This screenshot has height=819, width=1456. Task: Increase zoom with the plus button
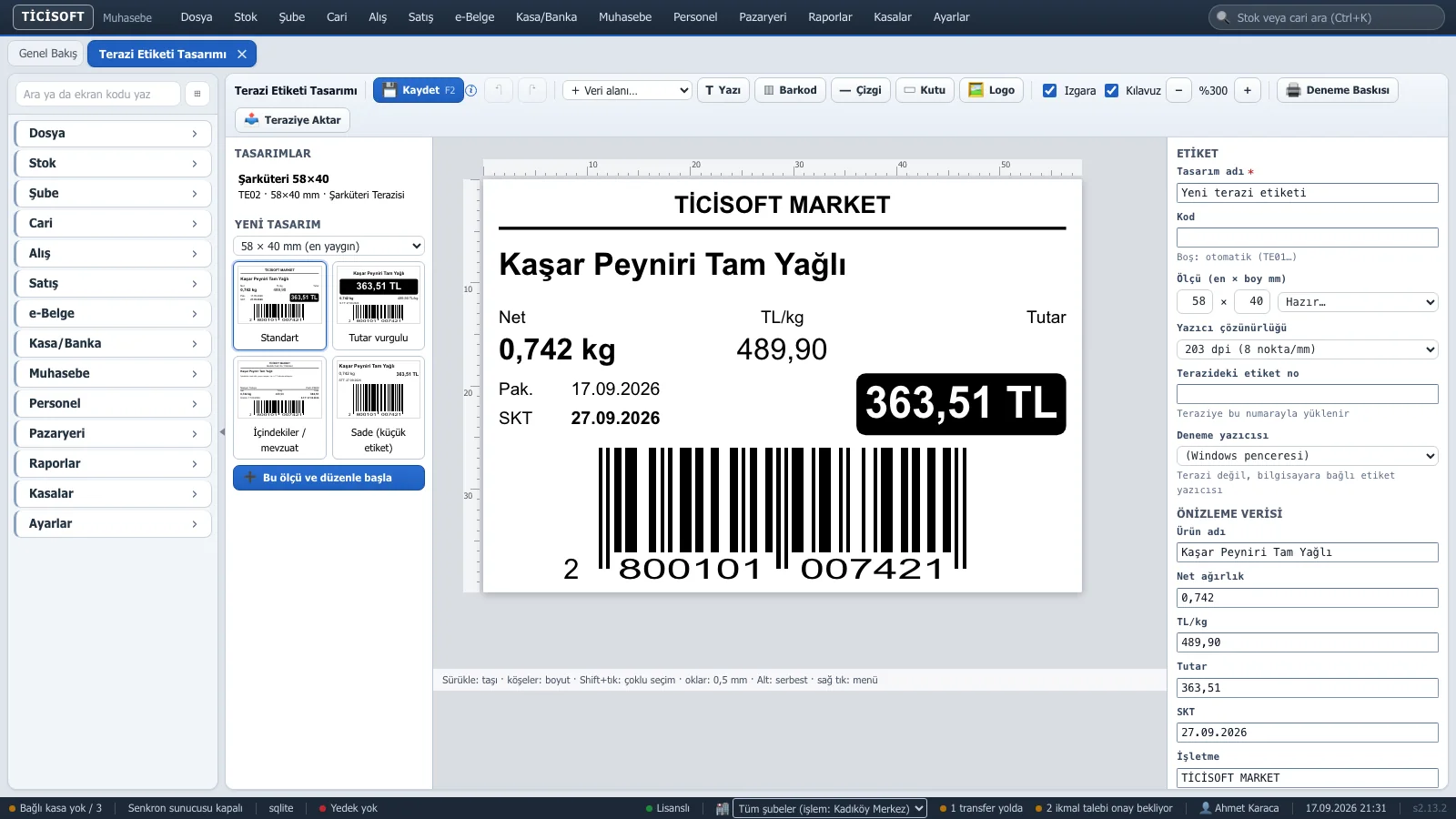[1248, 90]
